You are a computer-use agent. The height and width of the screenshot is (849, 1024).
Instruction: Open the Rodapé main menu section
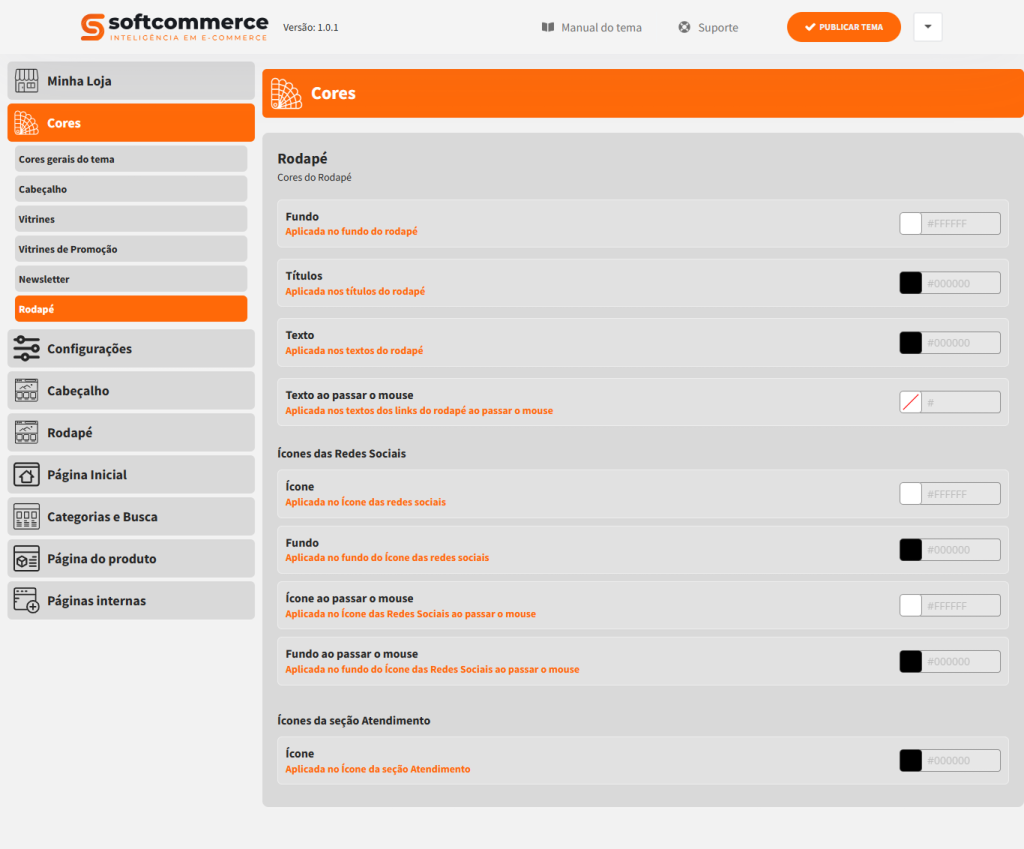(131, 432)
